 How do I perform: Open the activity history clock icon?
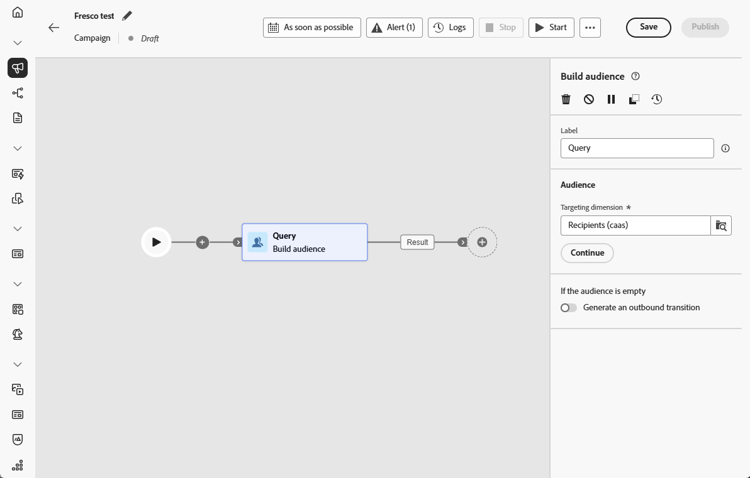pyautogui.click(x=657, y=100)
